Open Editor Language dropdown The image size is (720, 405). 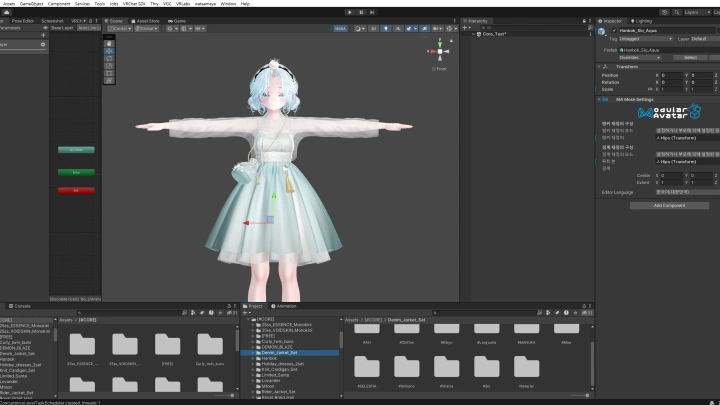[687, 192]
